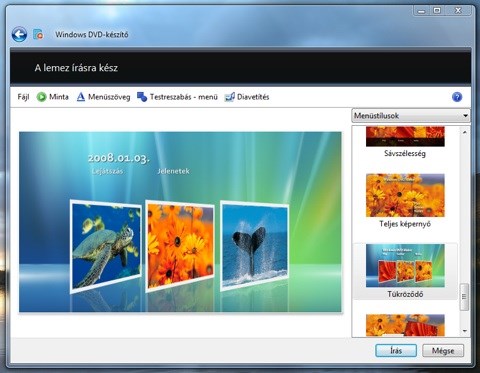Select the Sávszélesség menu style thumbnail

click(x=405, y=136)
